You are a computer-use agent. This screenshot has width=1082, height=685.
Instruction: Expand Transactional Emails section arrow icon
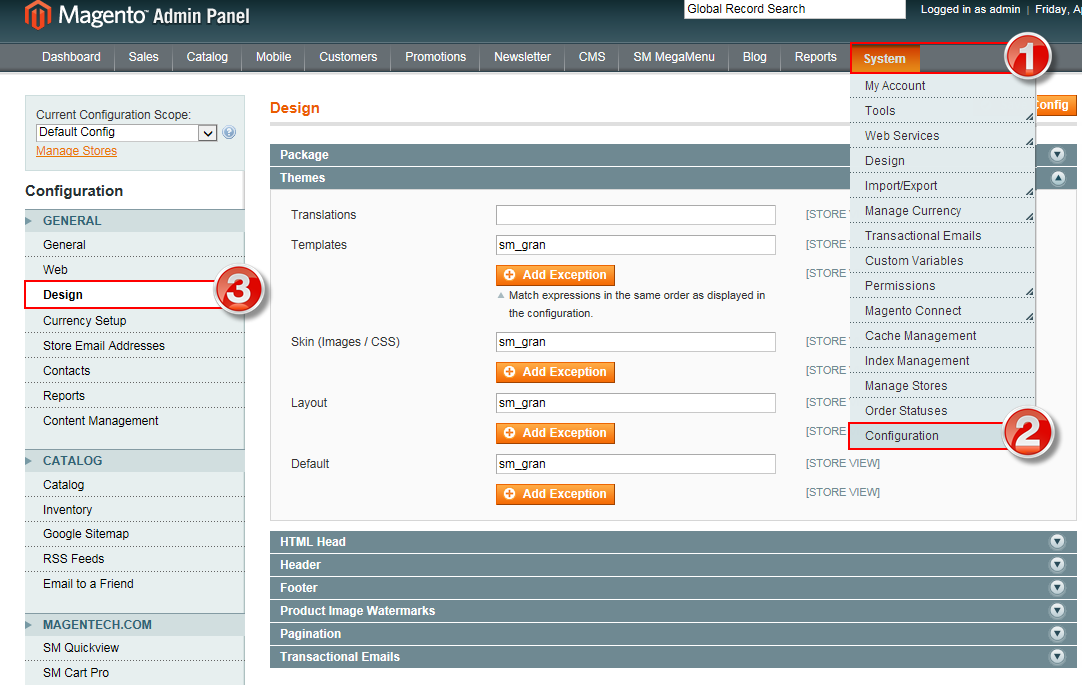[1057, 657]
